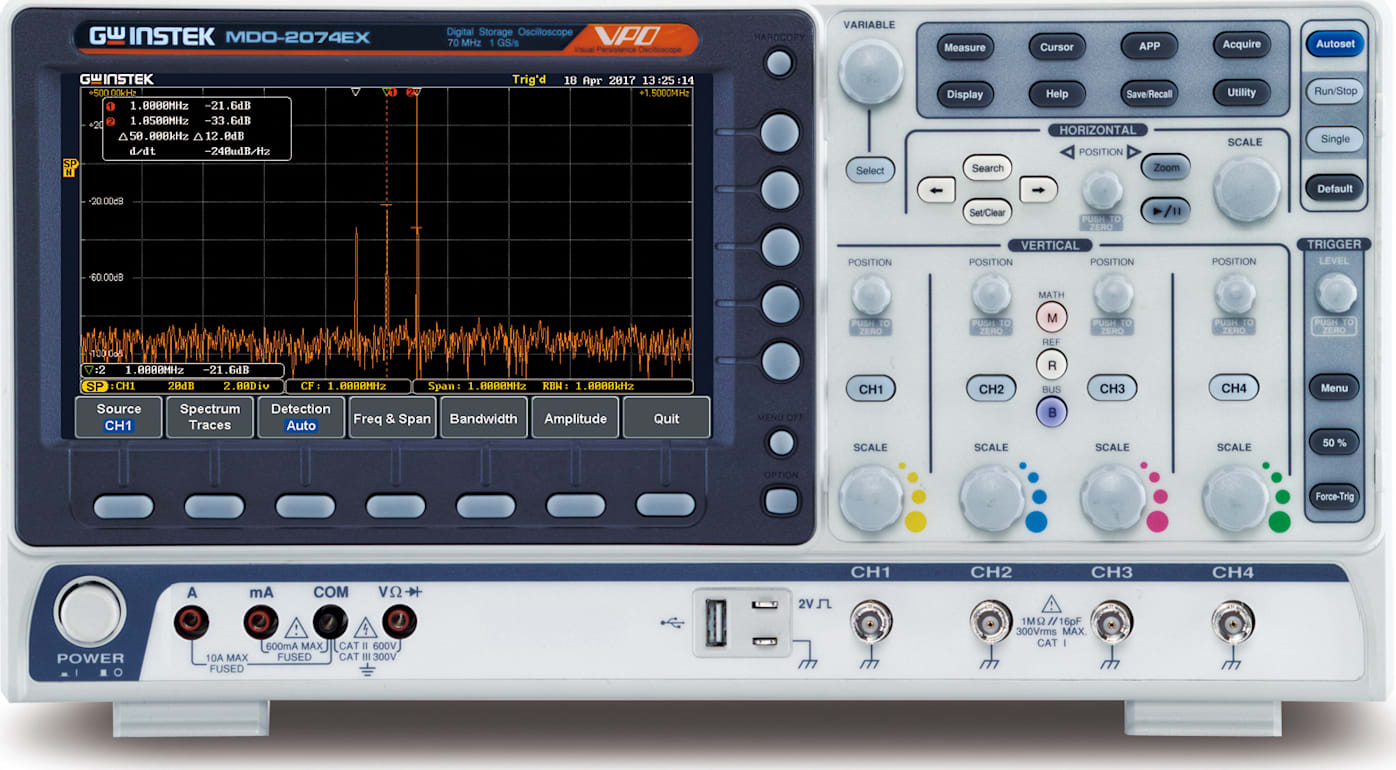Open the Amplitude on-screen menu
This screenshot has width=1396, height=770.
pos(575,417)
